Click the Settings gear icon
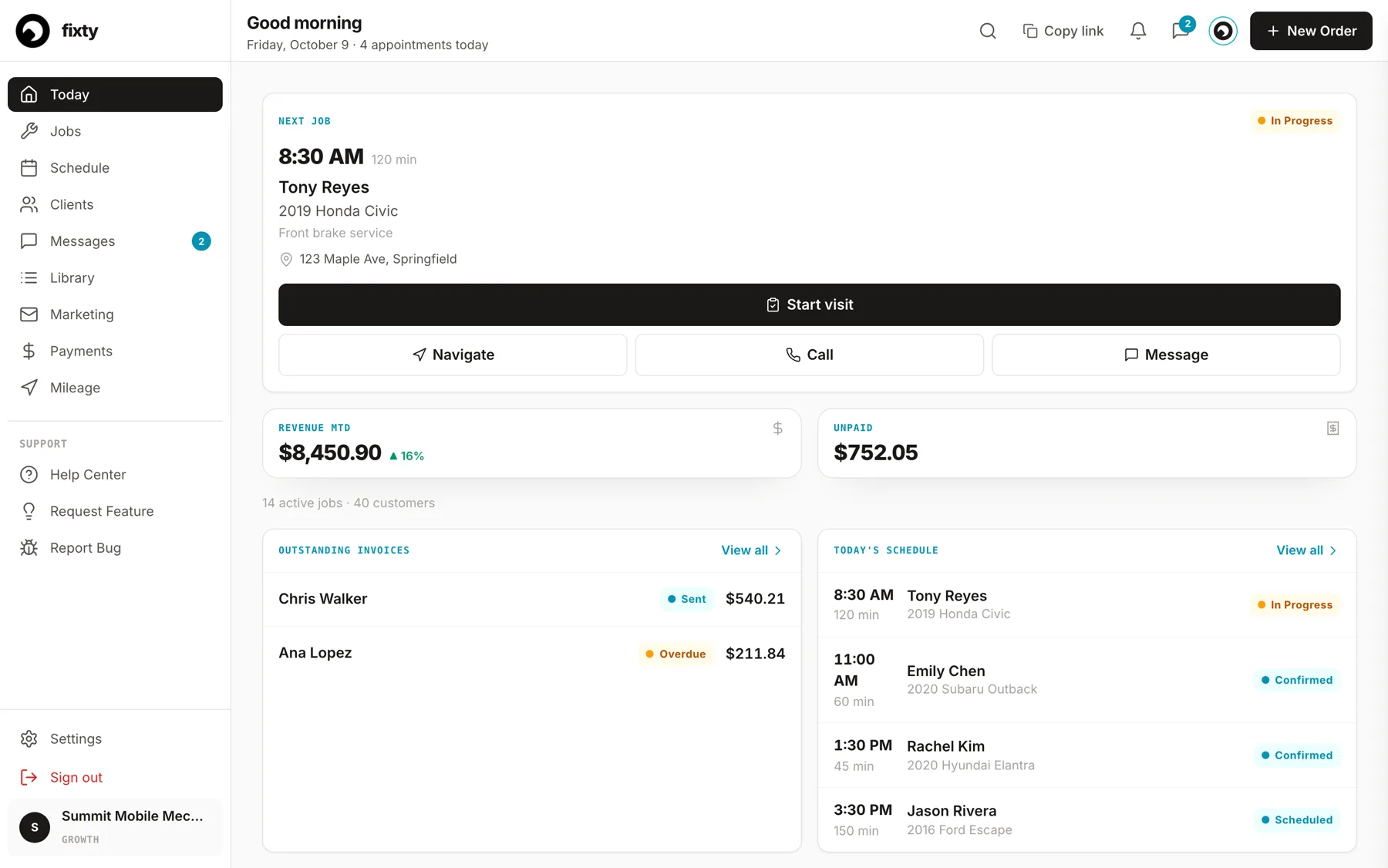1388x868 pixels. pyautogui.click(x=29, y=738)
